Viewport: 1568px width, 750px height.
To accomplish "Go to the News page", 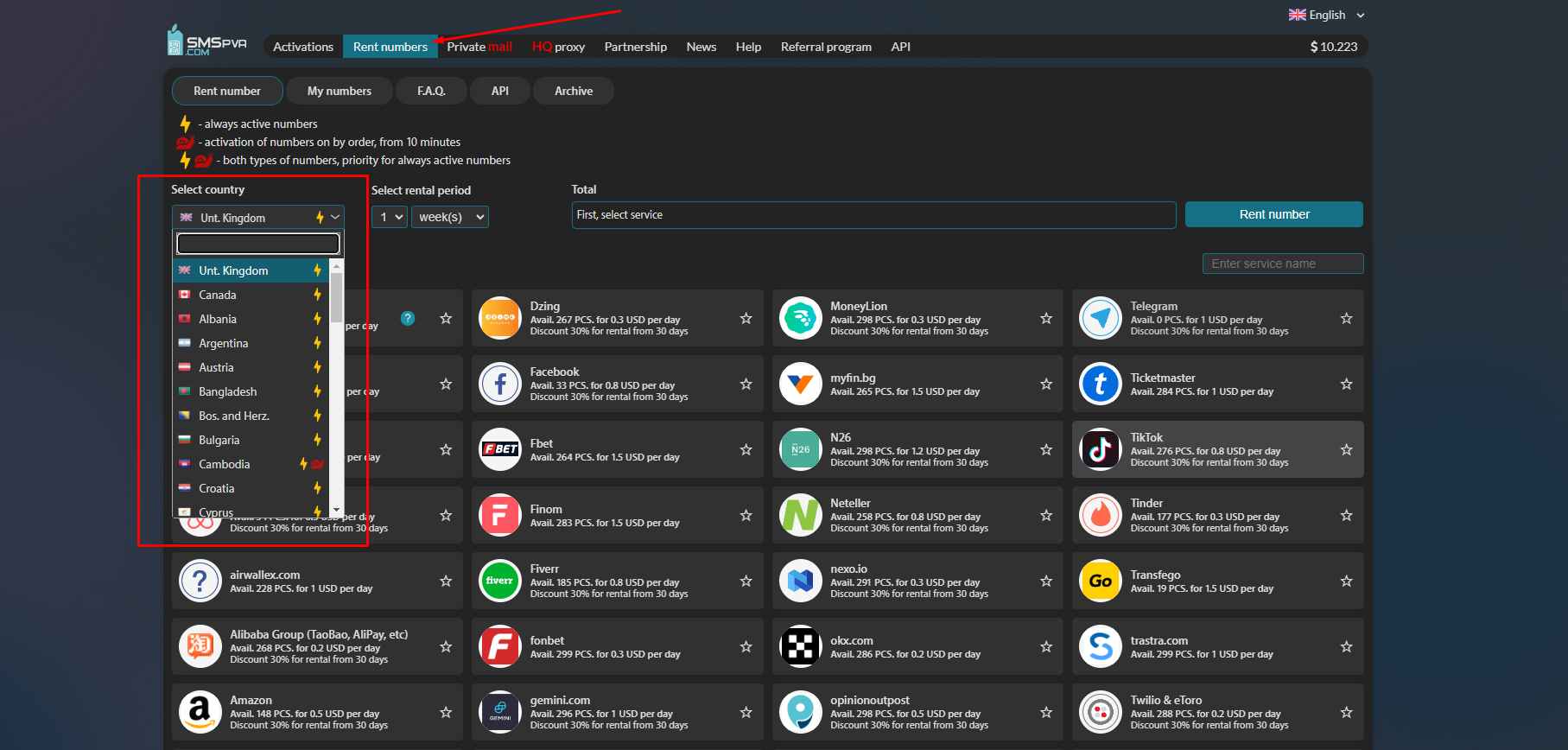I will 701,47.
